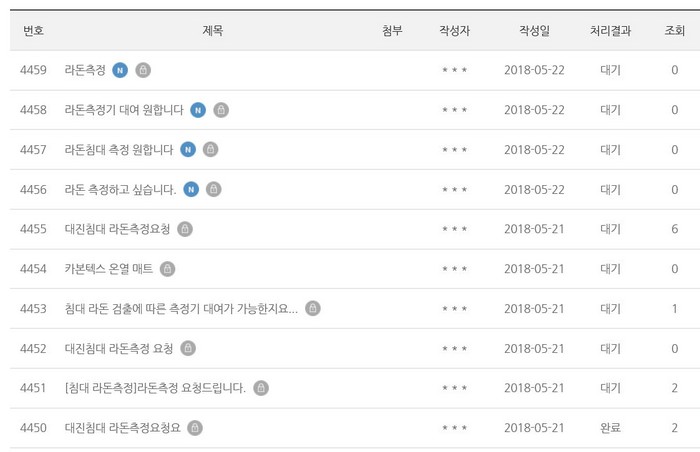Click the lock icon beside 라돈측정 title

coord(143,70)
